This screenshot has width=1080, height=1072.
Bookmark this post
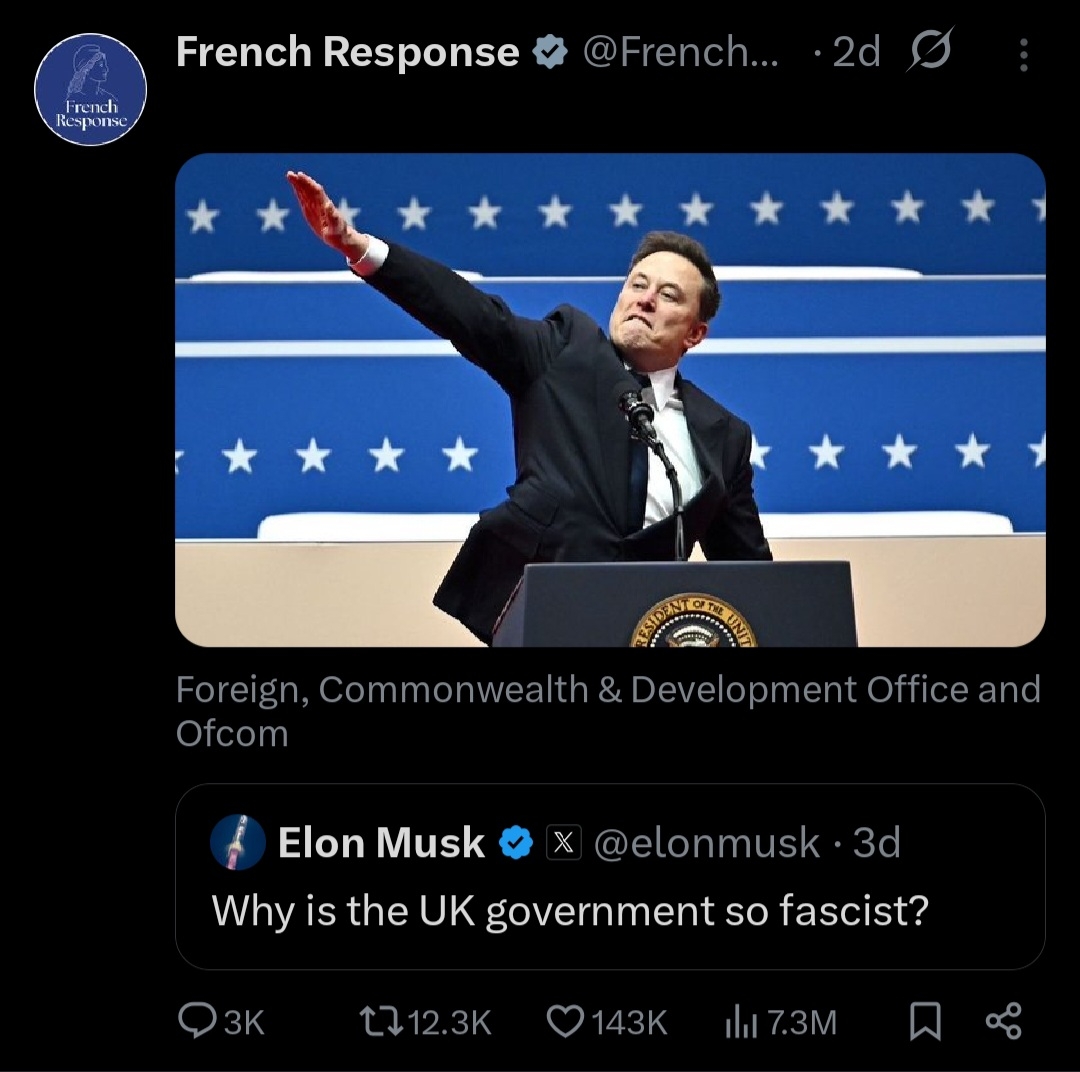point(926,1021)
